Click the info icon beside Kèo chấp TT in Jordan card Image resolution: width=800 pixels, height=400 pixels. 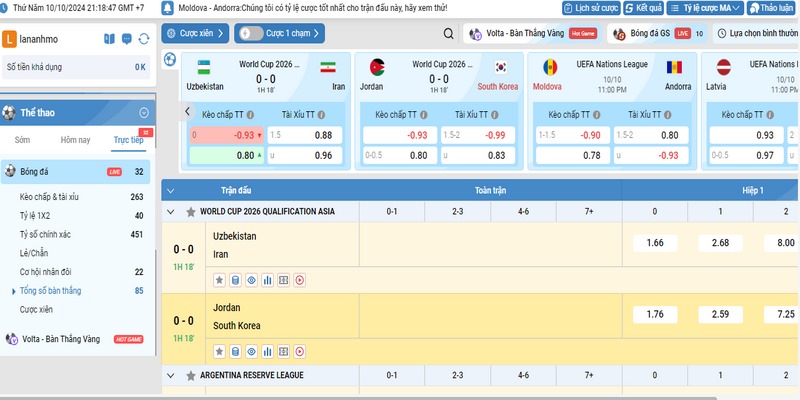pos(424,115)
